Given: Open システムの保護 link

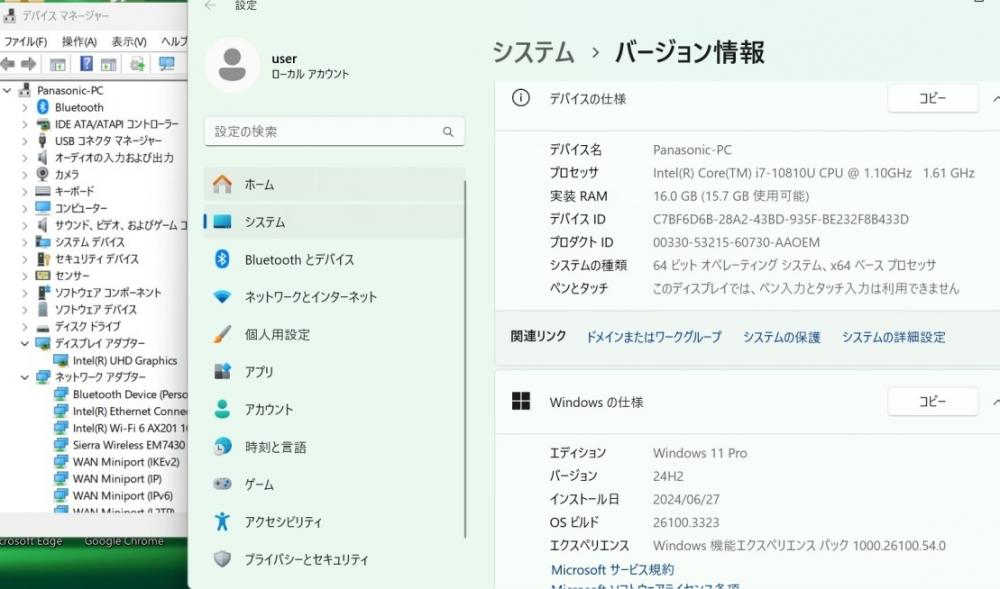Looking at the screenshot, I should (781, 337).
